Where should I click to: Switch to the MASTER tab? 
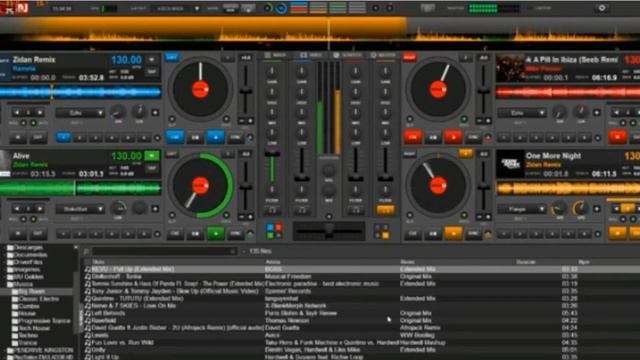pyautogui.click(x=384, y=55)
